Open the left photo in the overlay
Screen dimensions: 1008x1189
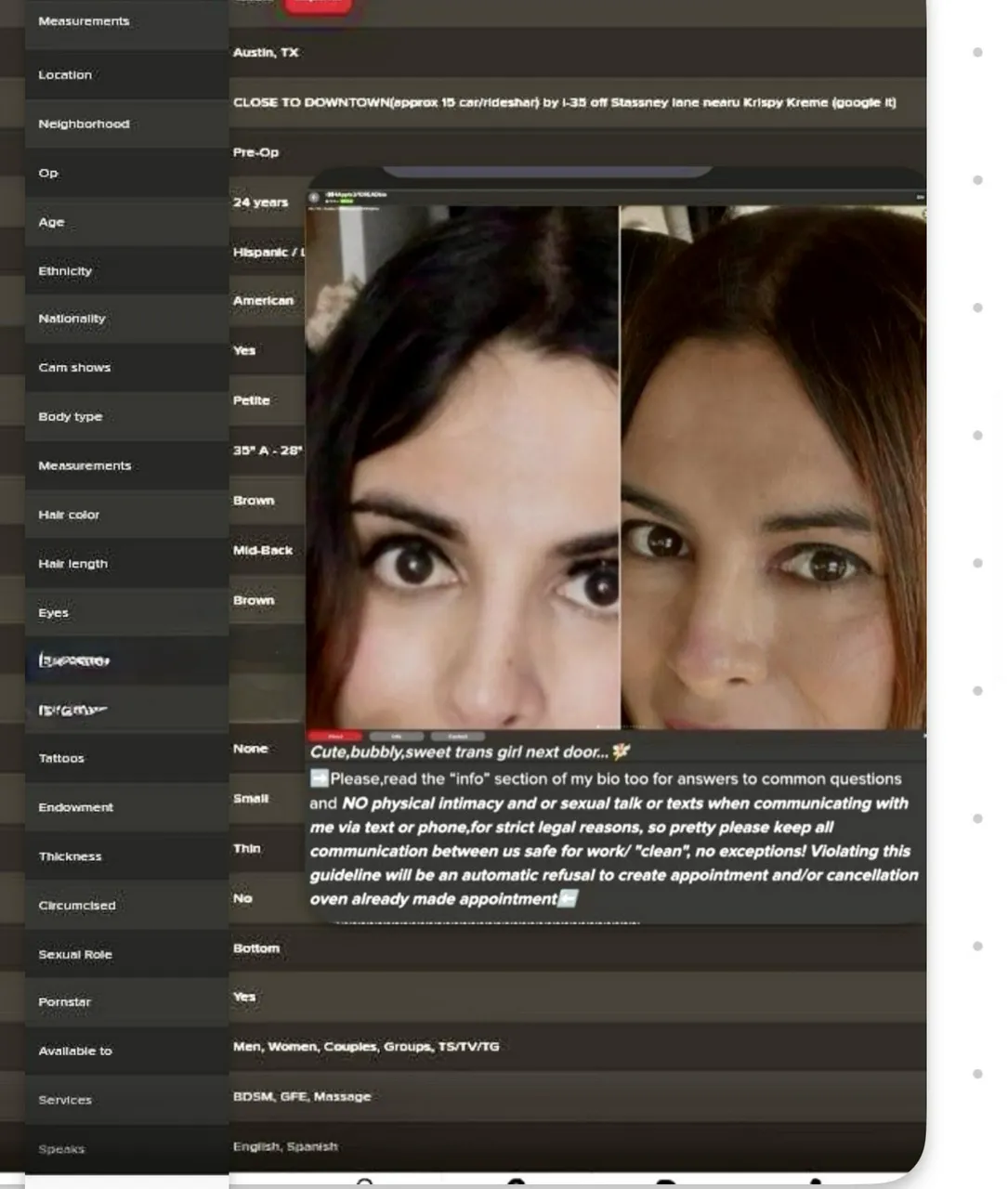[x=463, y=464]
